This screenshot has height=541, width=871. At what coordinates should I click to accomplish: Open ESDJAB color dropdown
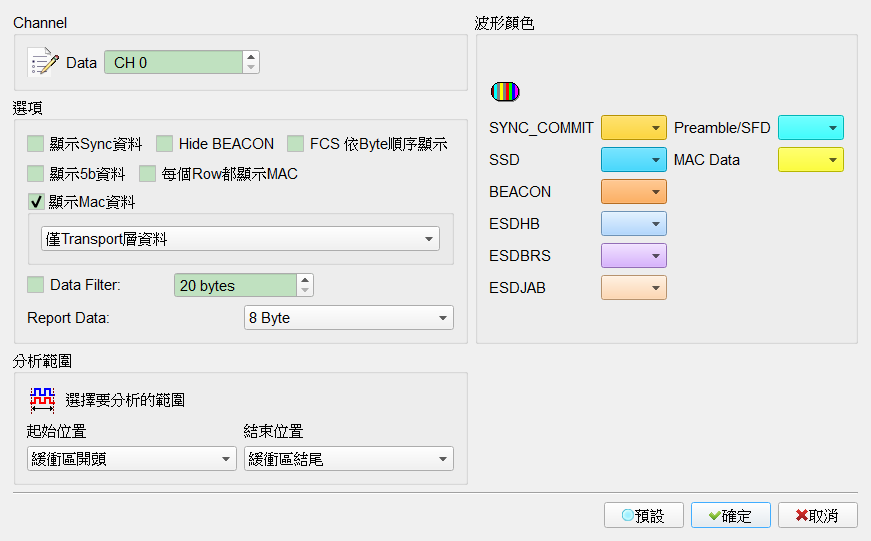click(634, 288)
